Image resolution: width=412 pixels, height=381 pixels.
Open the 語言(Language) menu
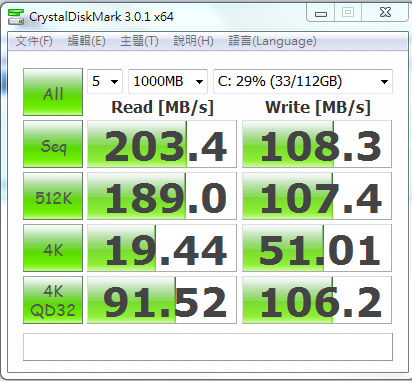pyautogui.click(x=272, y=41)
